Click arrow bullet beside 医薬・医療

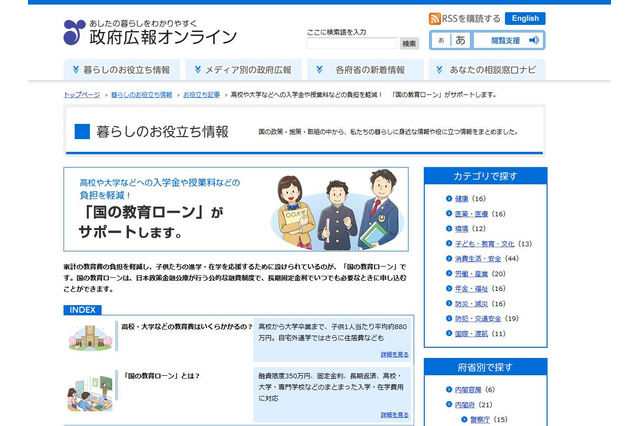point(449,213)
